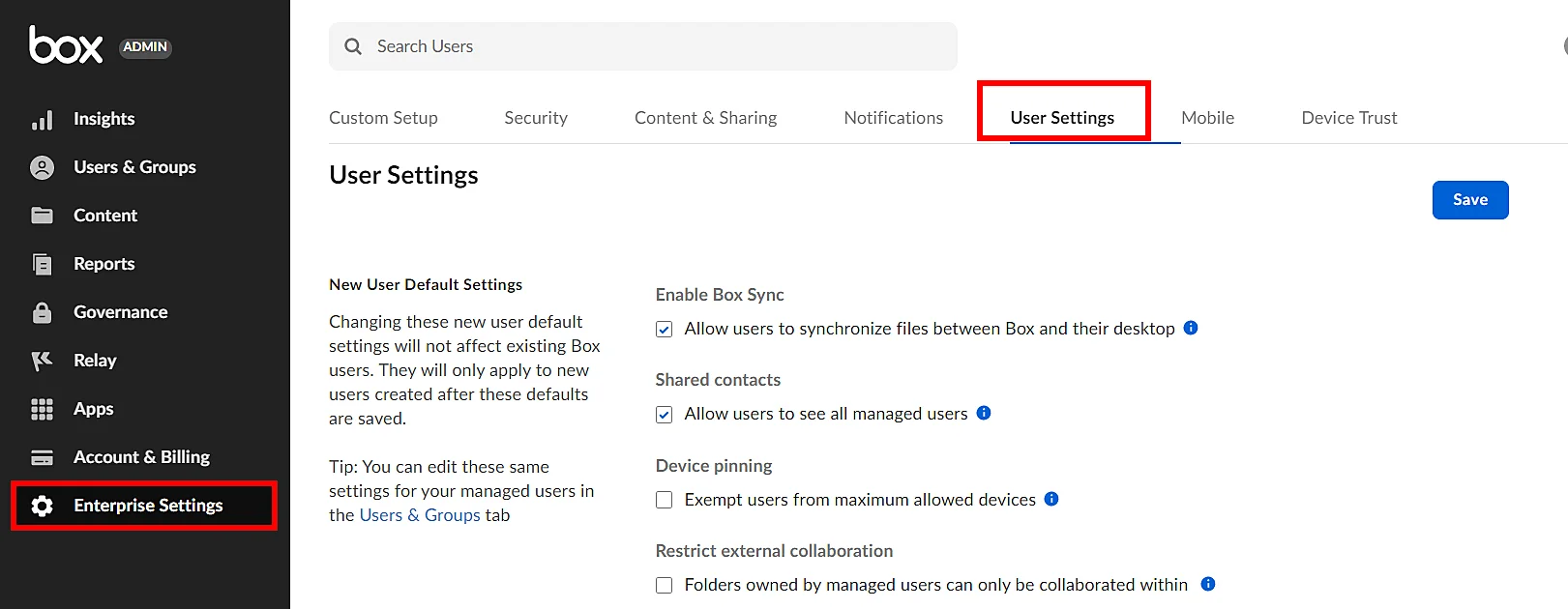Enable folders collaborated within restriction checkbox

(665, 585)
